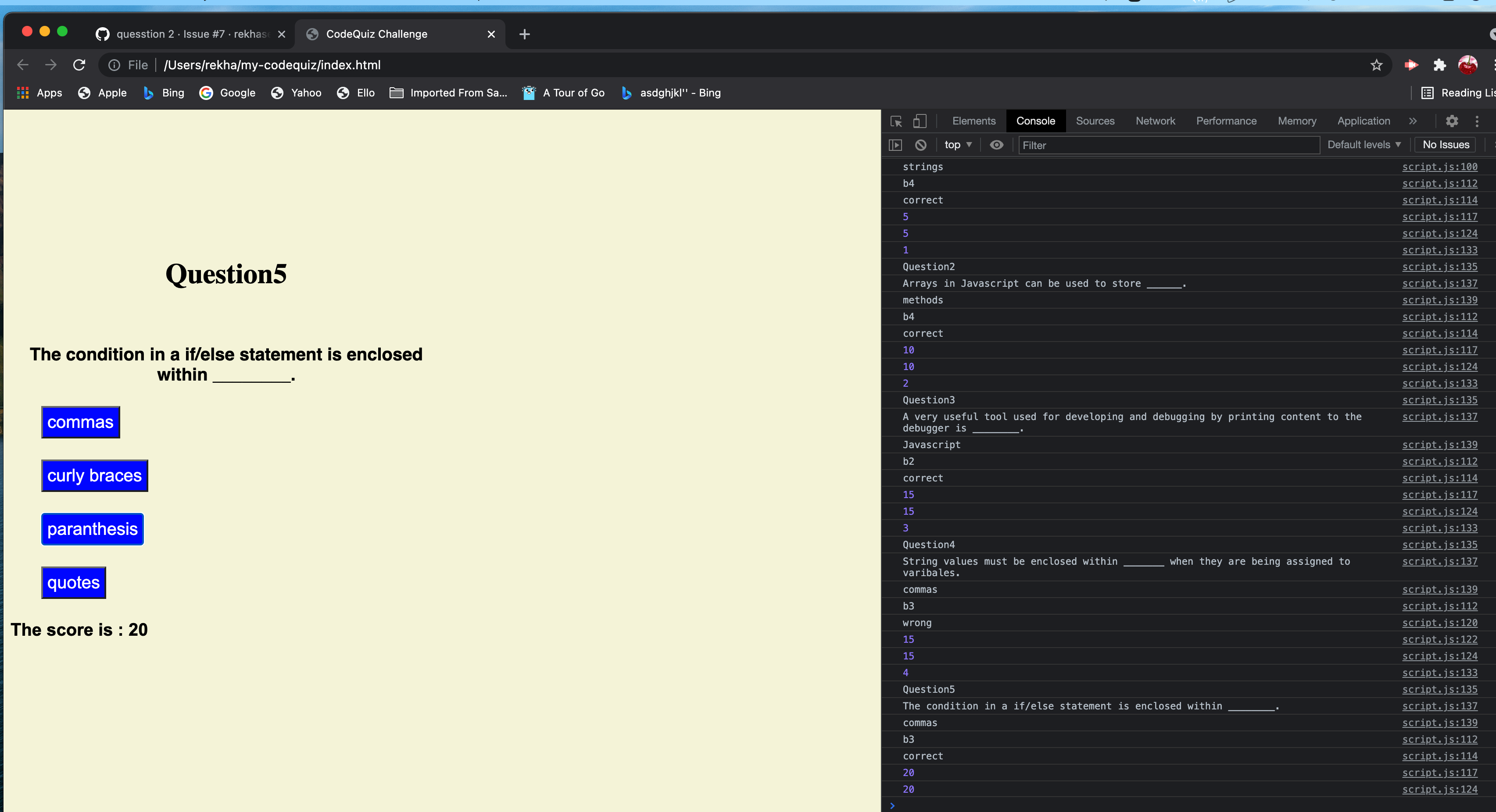
Task: Reload the current page
Action: 79,64
